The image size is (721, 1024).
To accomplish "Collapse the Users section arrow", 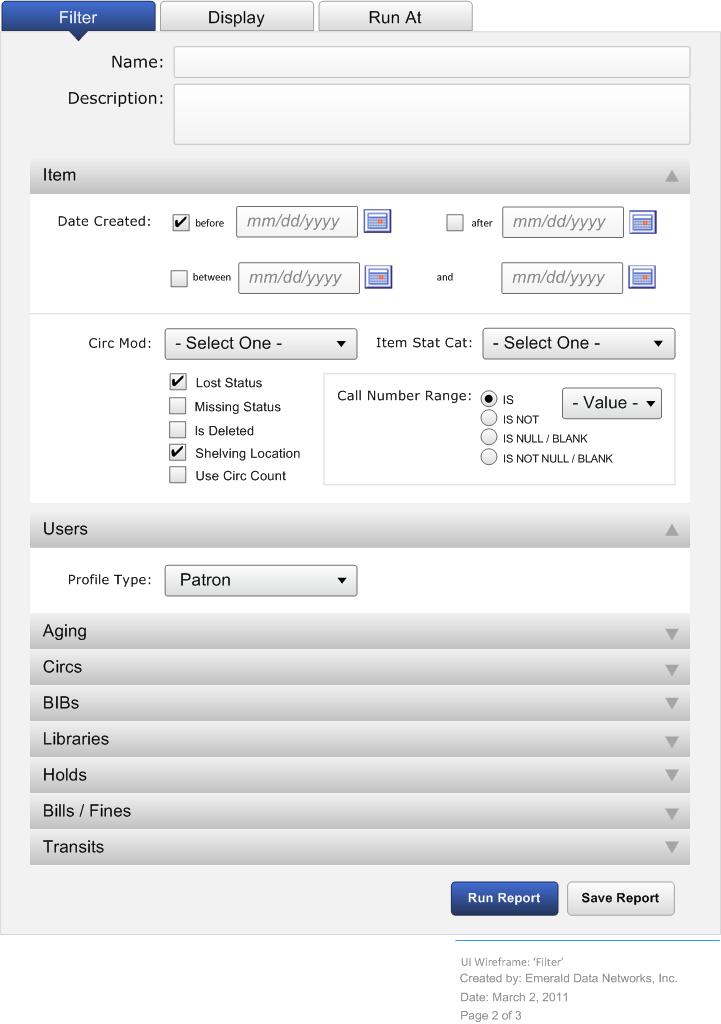I will pyautogui.click(x=672, y=530).
